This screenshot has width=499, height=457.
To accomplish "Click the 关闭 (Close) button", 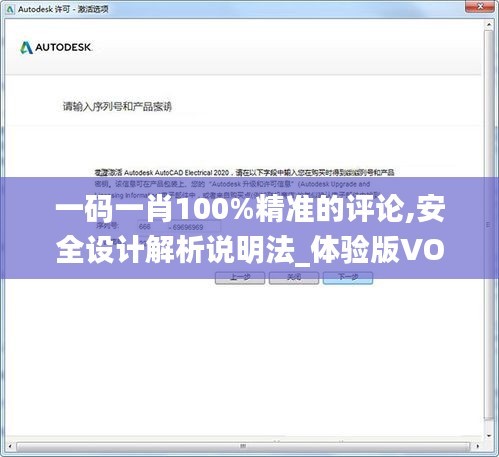I will point(294,277).
